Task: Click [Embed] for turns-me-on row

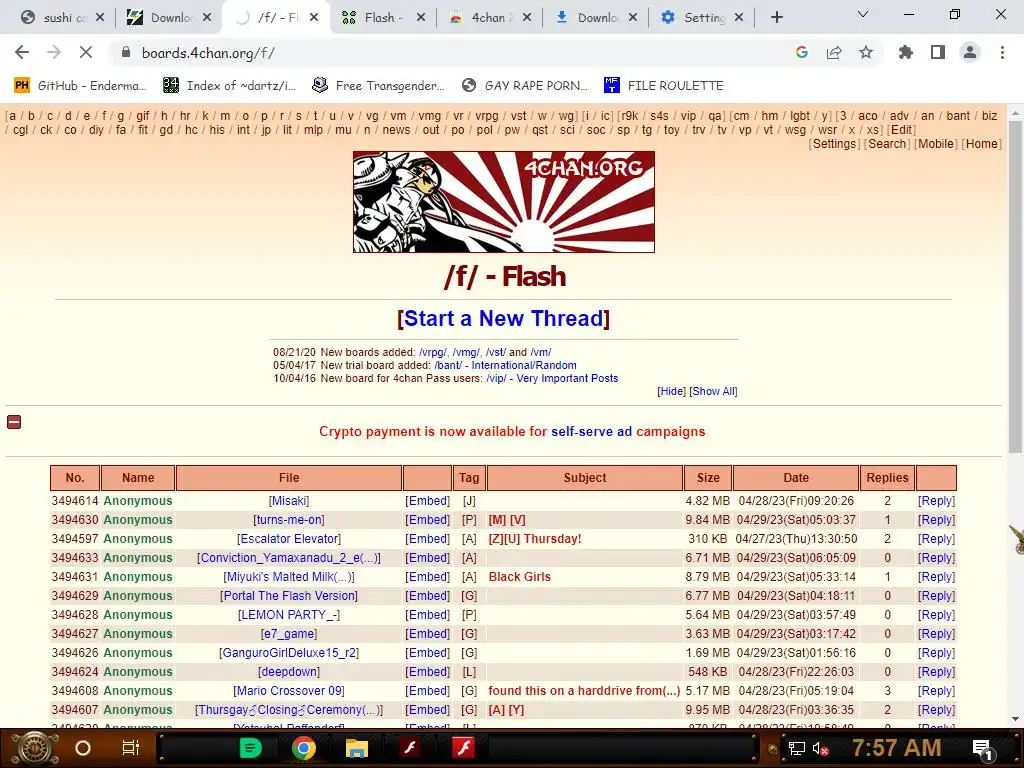Action: (427, 519)
